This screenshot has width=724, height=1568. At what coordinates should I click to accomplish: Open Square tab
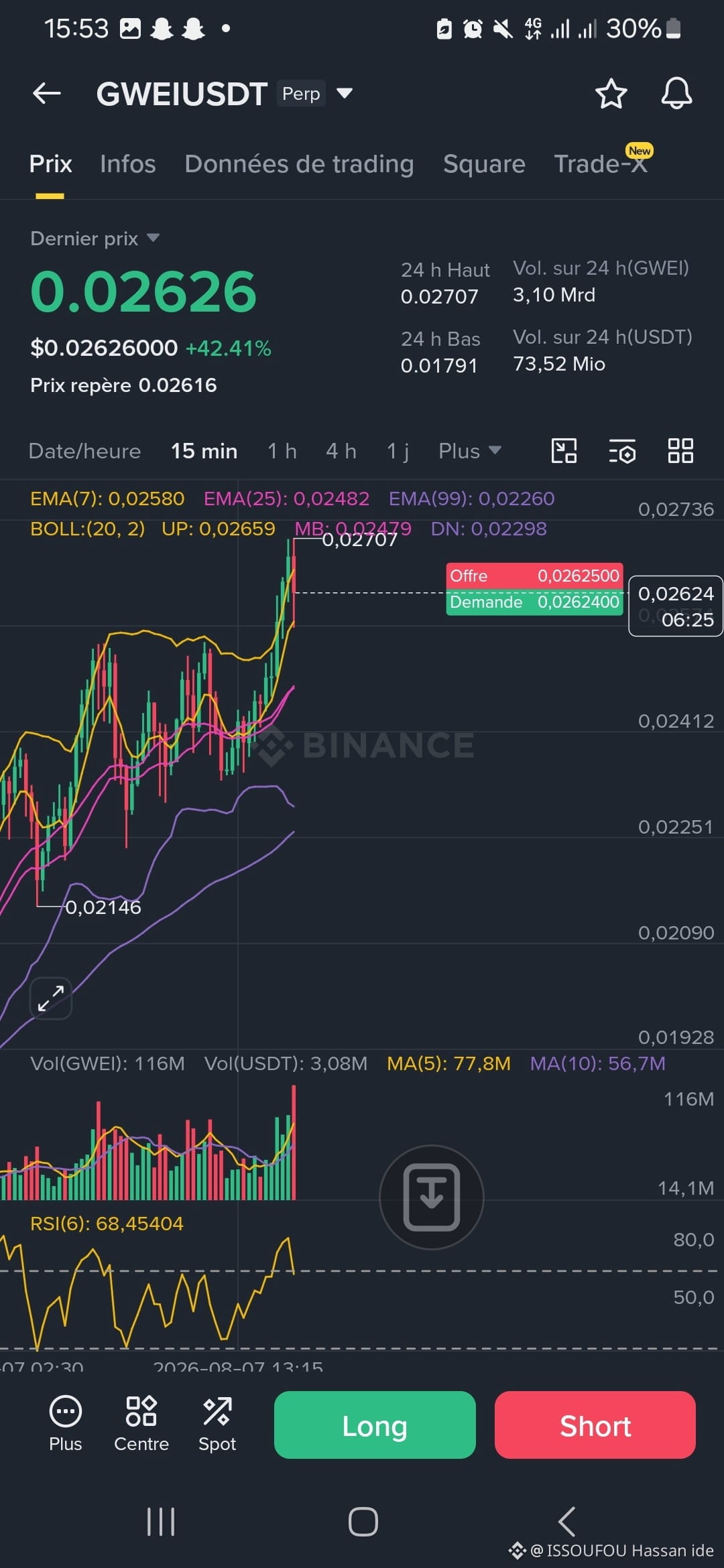pos(484,164)
